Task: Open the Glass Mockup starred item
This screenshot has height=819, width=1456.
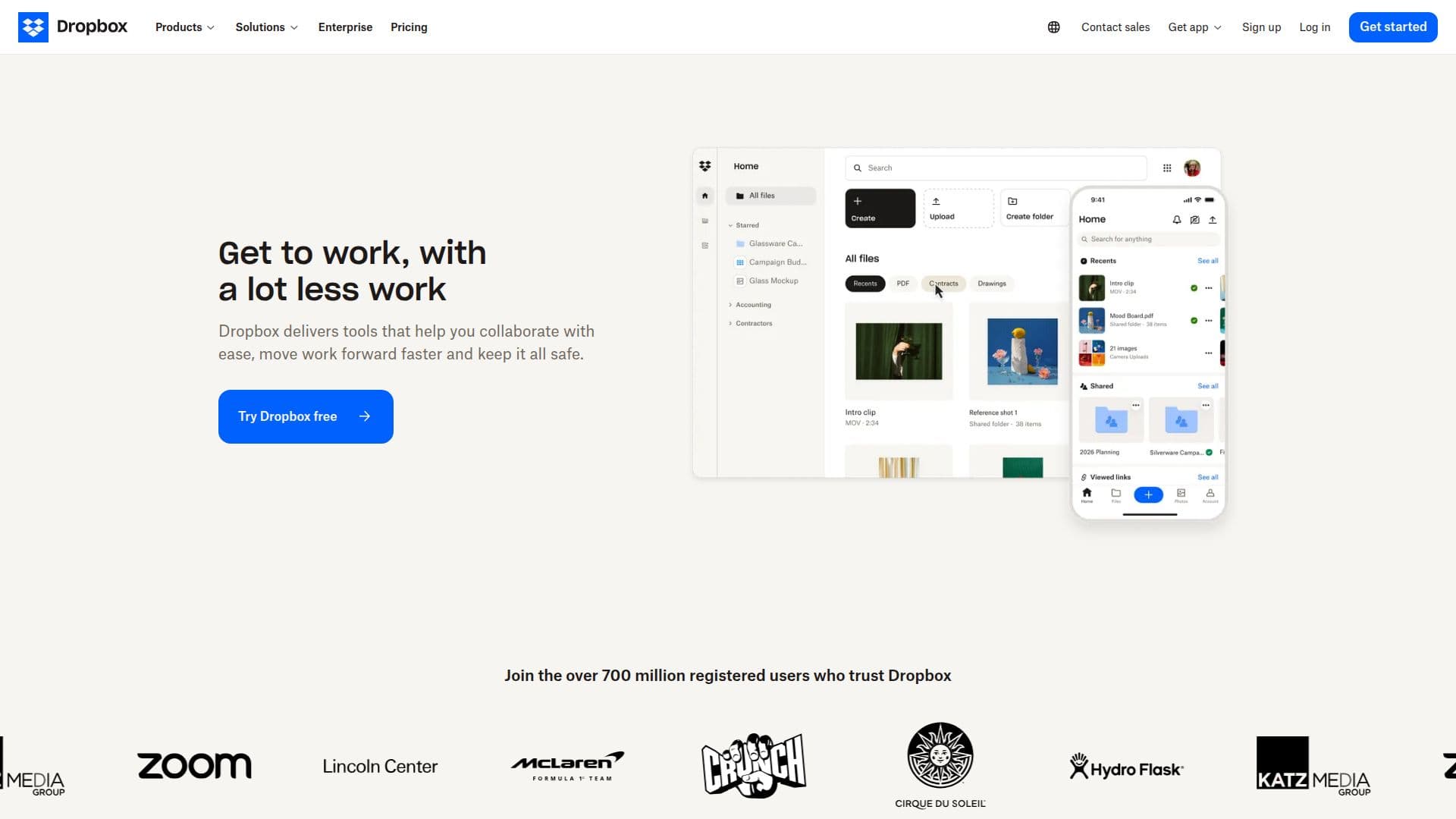Action: pyautogui.click(x=767, y=281)
